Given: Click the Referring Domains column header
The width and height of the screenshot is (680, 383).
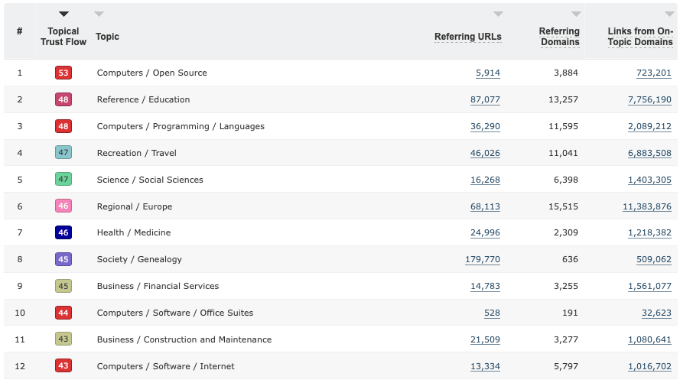Looking at the screenshot, I should click(x=559, y=36).
